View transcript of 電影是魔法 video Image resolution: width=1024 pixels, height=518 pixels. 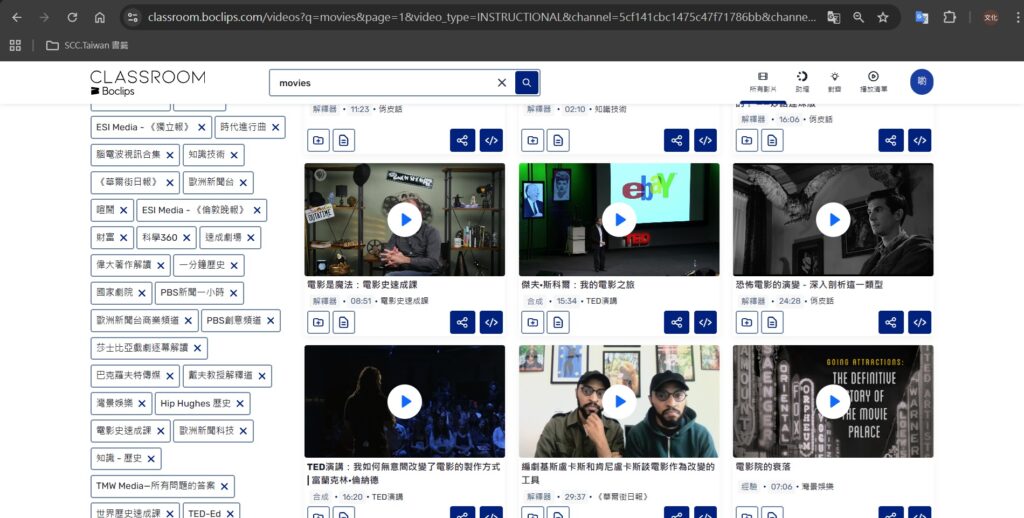(x=343, y=322)
